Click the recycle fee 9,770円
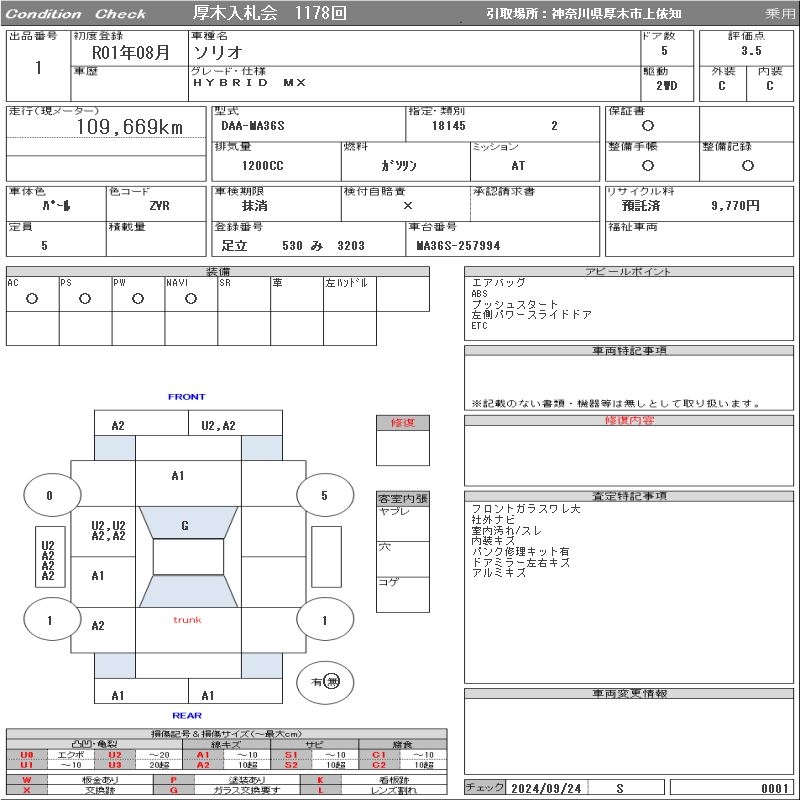Screen dimensions: 800x800 (735, 206)
